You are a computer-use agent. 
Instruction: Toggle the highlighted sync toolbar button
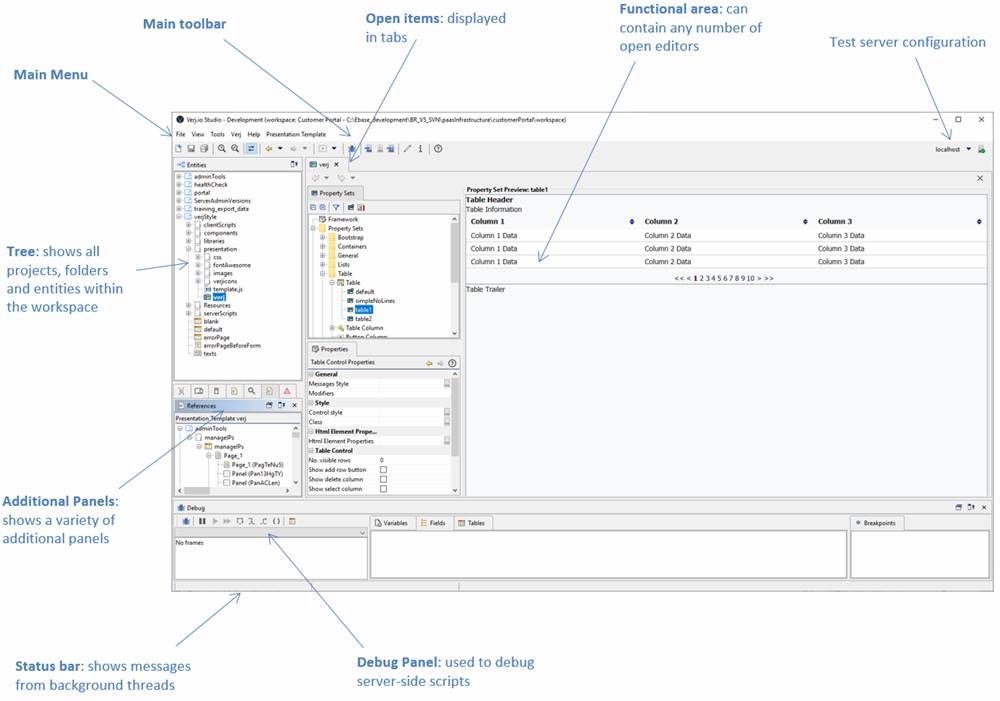tap(251, 149)
